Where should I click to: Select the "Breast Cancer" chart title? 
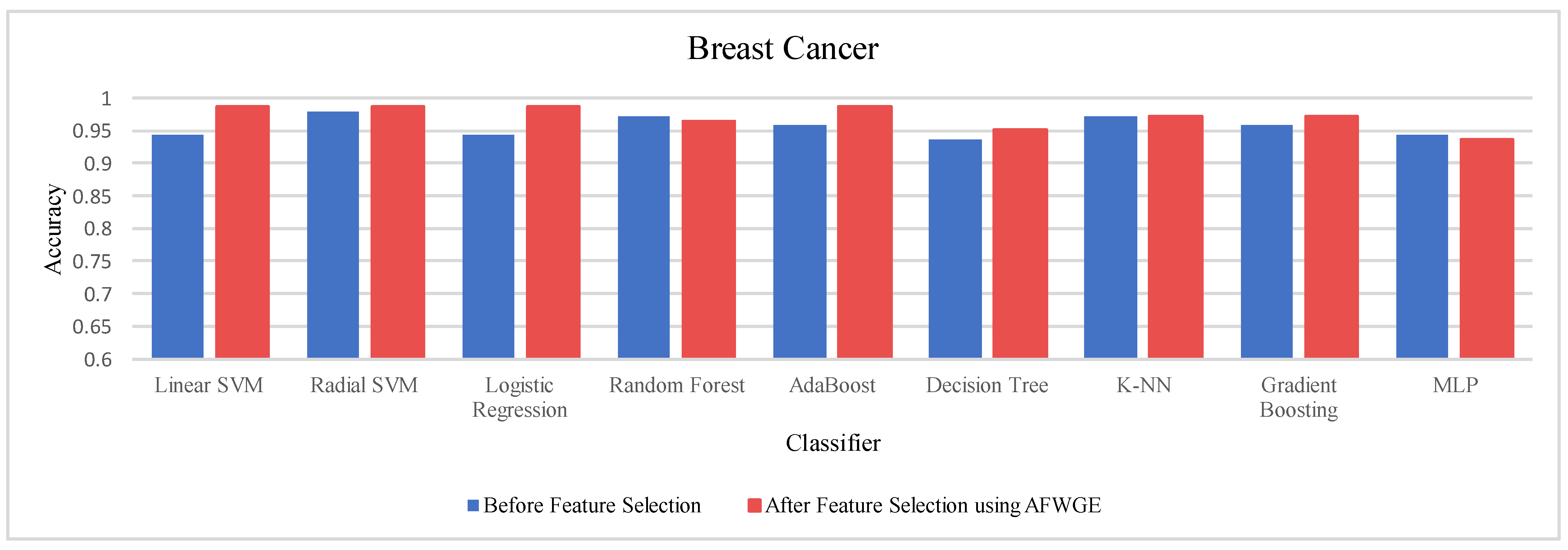[x=783, y=48]
